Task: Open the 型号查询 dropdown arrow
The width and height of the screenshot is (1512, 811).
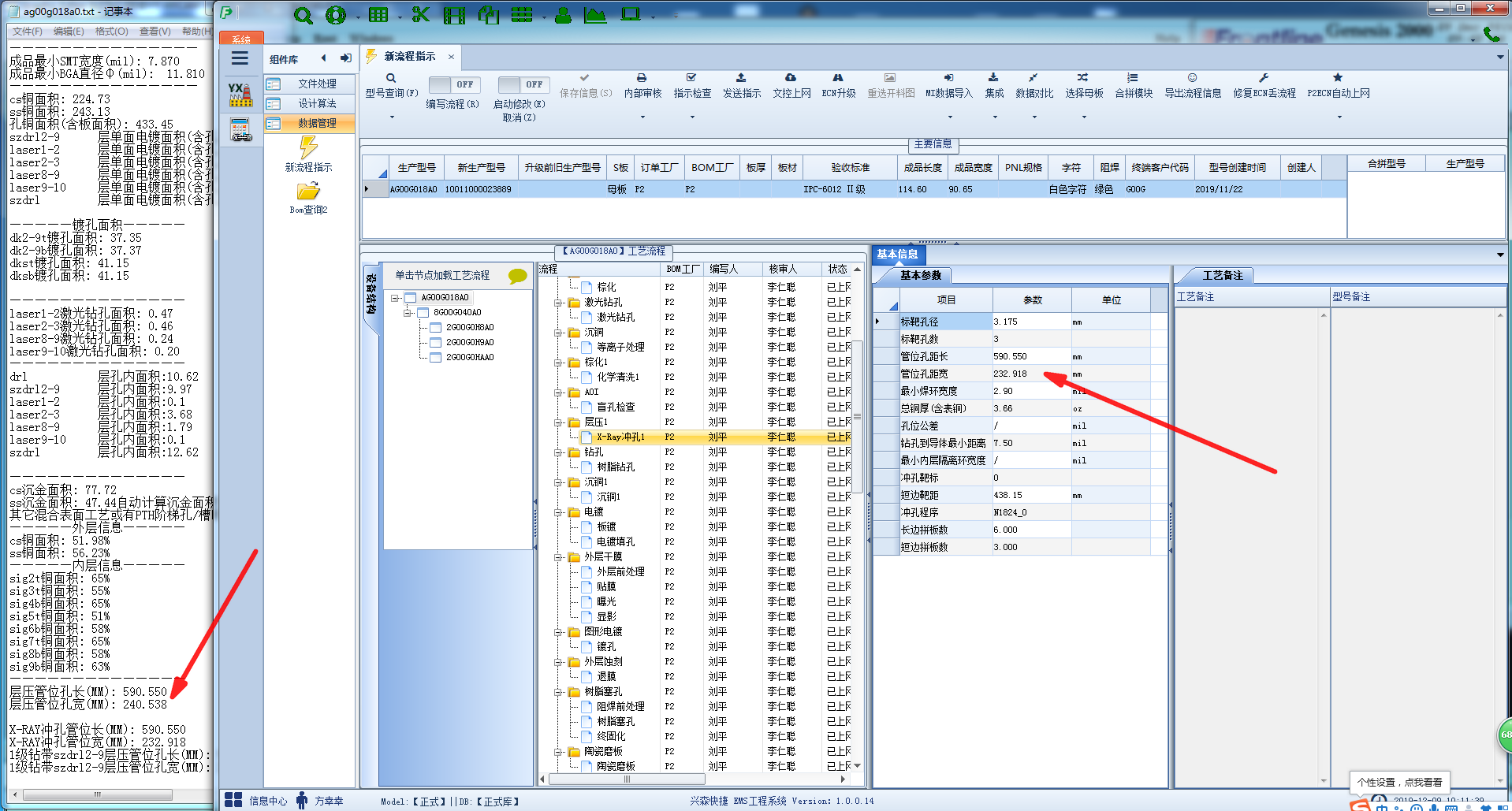Action: pyautogui.click(x=391, y=117)
